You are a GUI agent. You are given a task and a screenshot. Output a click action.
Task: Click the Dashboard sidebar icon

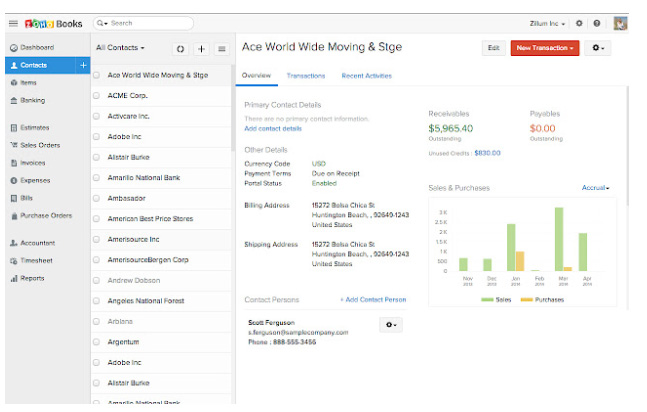(x=14, y=48)
